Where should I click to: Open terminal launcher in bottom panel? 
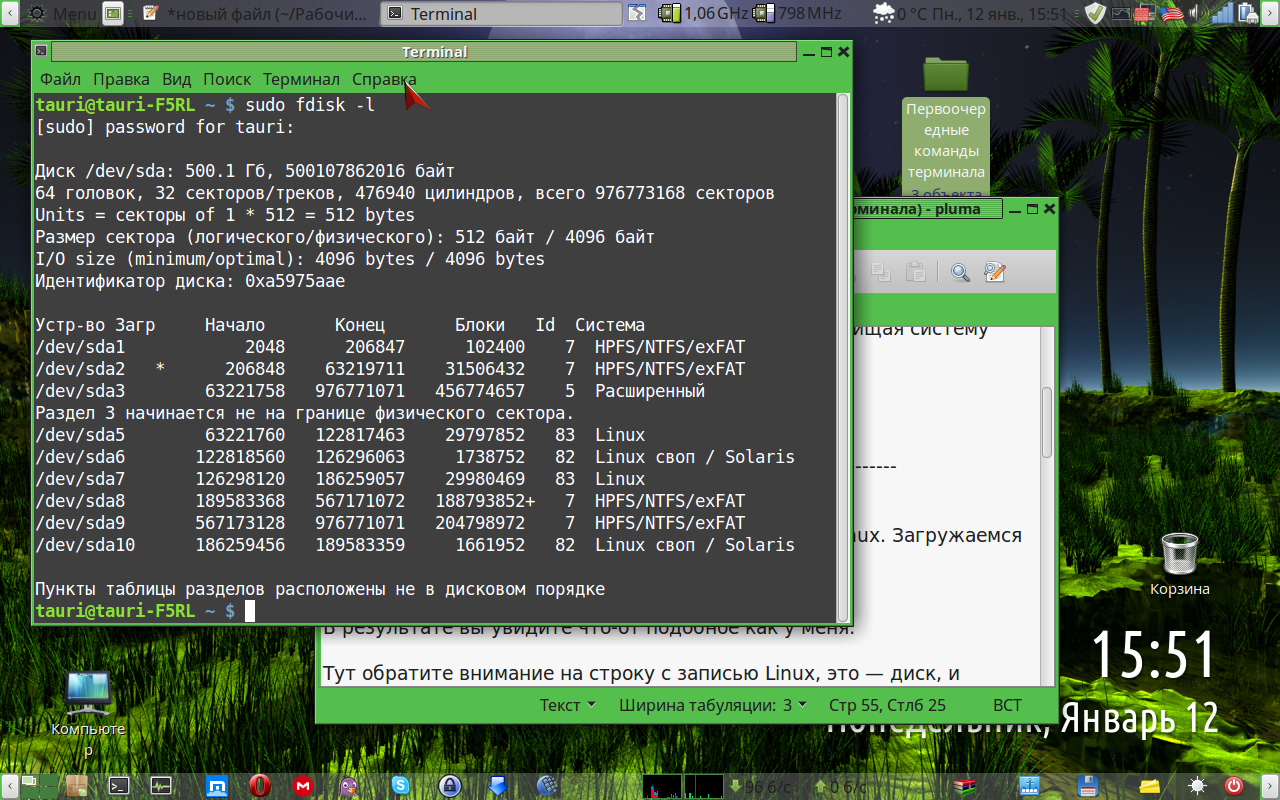118,786
